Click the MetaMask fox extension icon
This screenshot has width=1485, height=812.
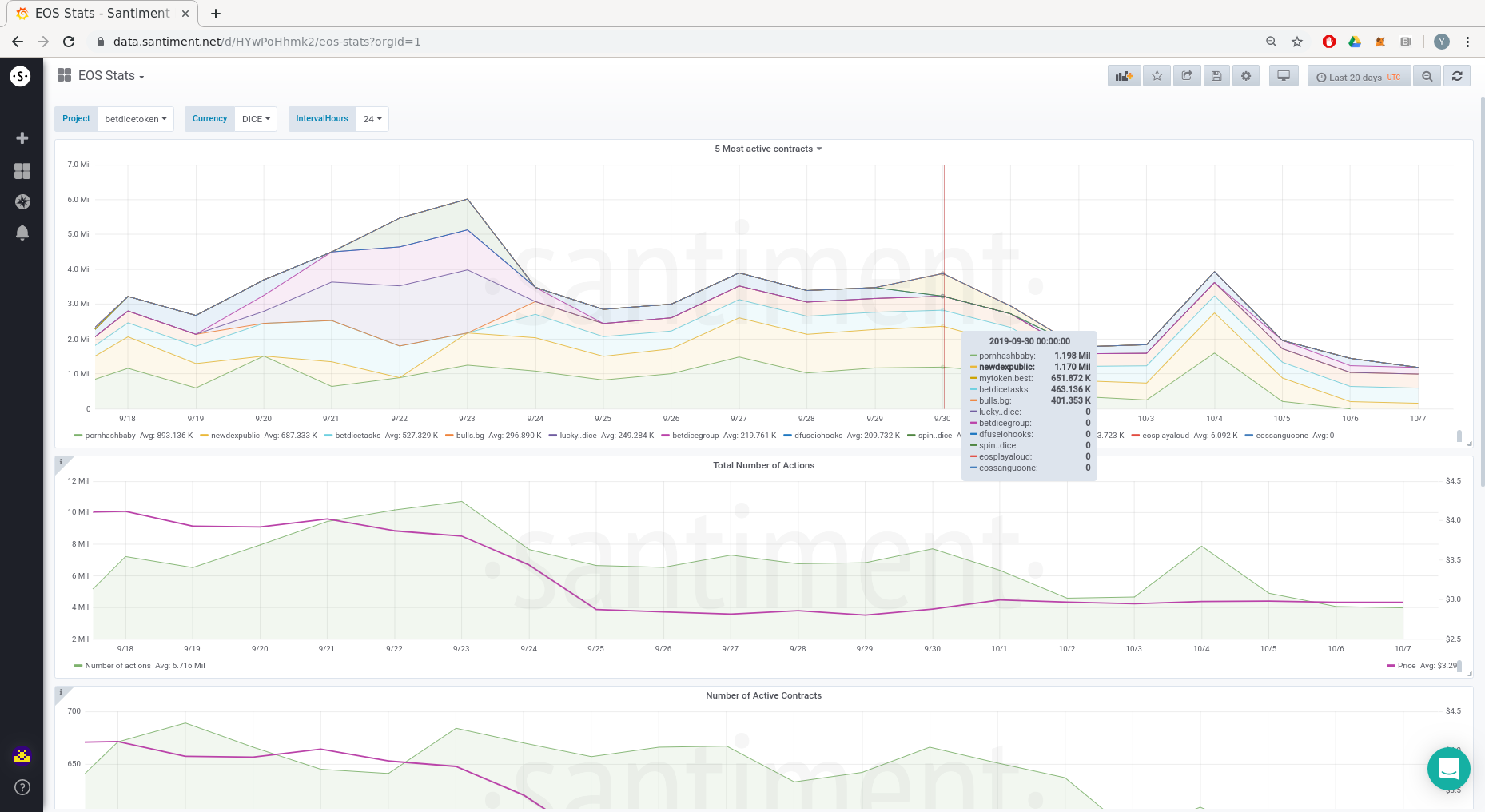pos(1380,42)
